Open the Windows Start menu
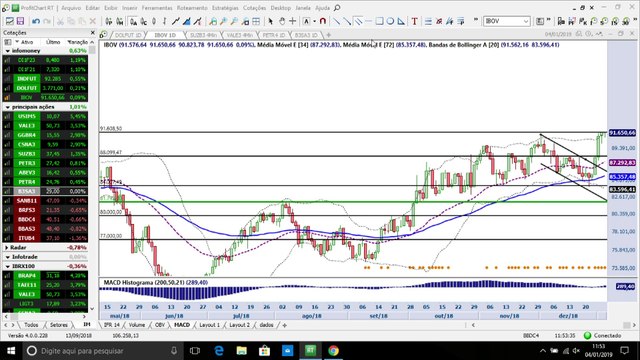This screenshot has height=360, width=640. (x=11, y=351)
